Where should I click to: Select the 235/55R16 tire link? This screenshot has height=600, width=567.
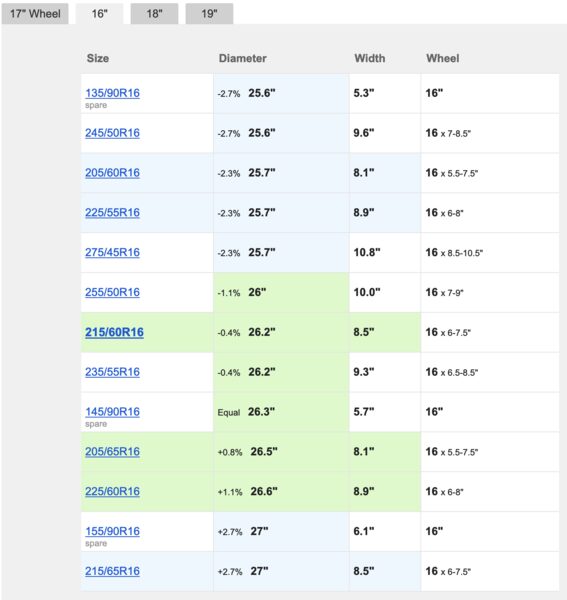[112, 372]
